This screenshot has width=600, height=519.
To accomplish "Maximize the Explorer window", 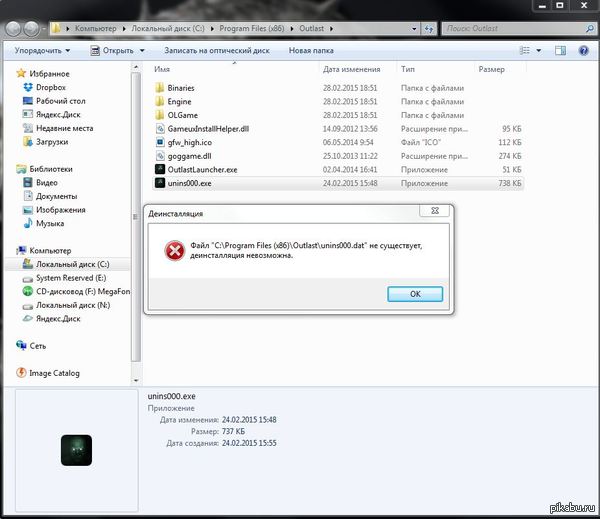I will coord(560,5).
